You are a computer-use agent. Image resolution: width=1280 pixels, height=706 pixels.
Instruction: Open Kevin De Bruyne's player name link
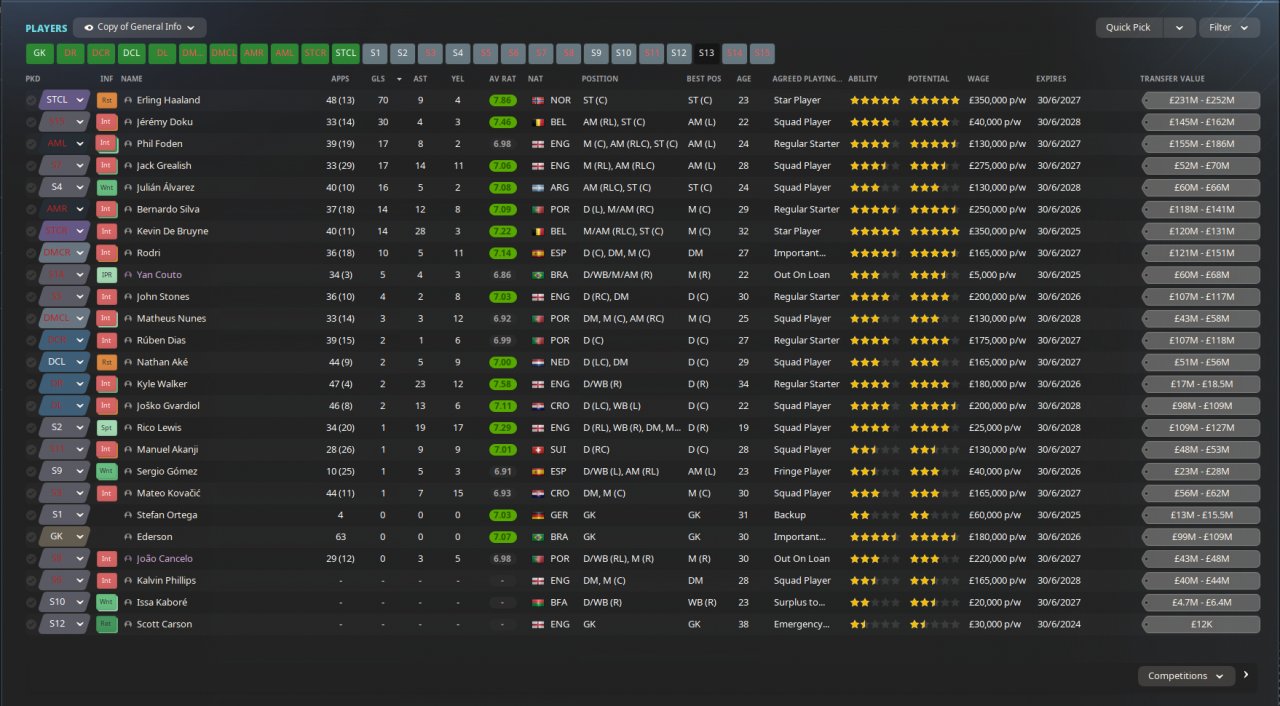[x=172, y=231]
